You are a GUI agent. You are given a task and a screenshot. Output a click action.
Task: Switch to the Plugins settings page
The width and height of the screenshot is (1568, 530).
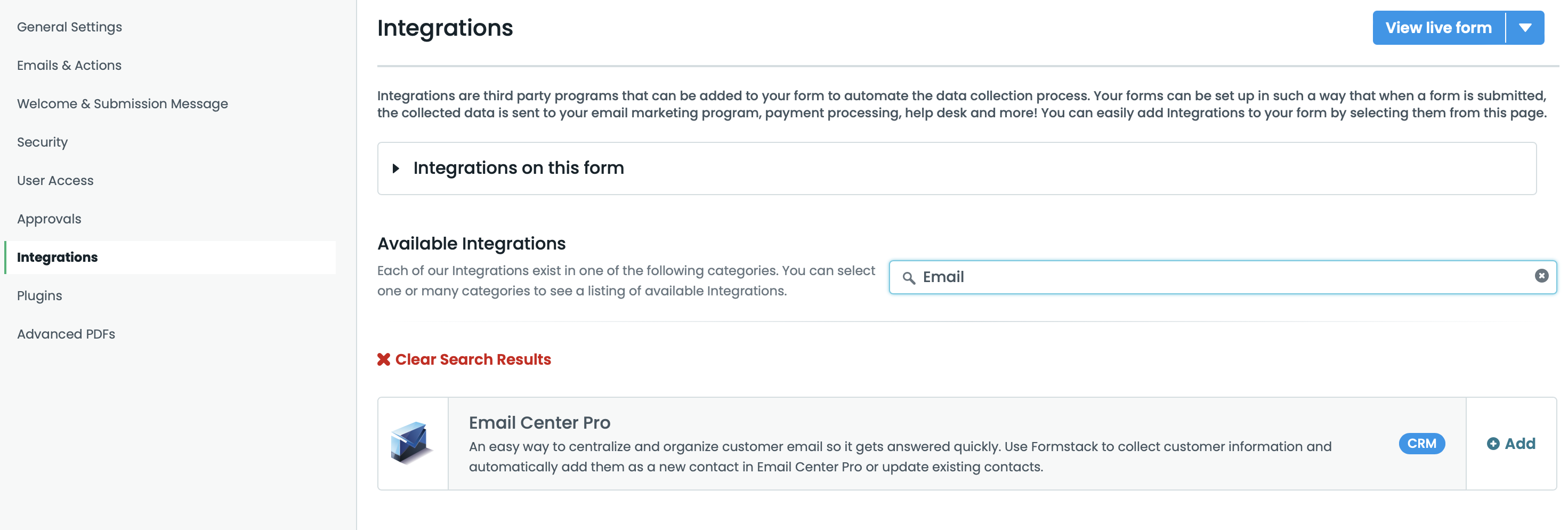coord(39,295)
